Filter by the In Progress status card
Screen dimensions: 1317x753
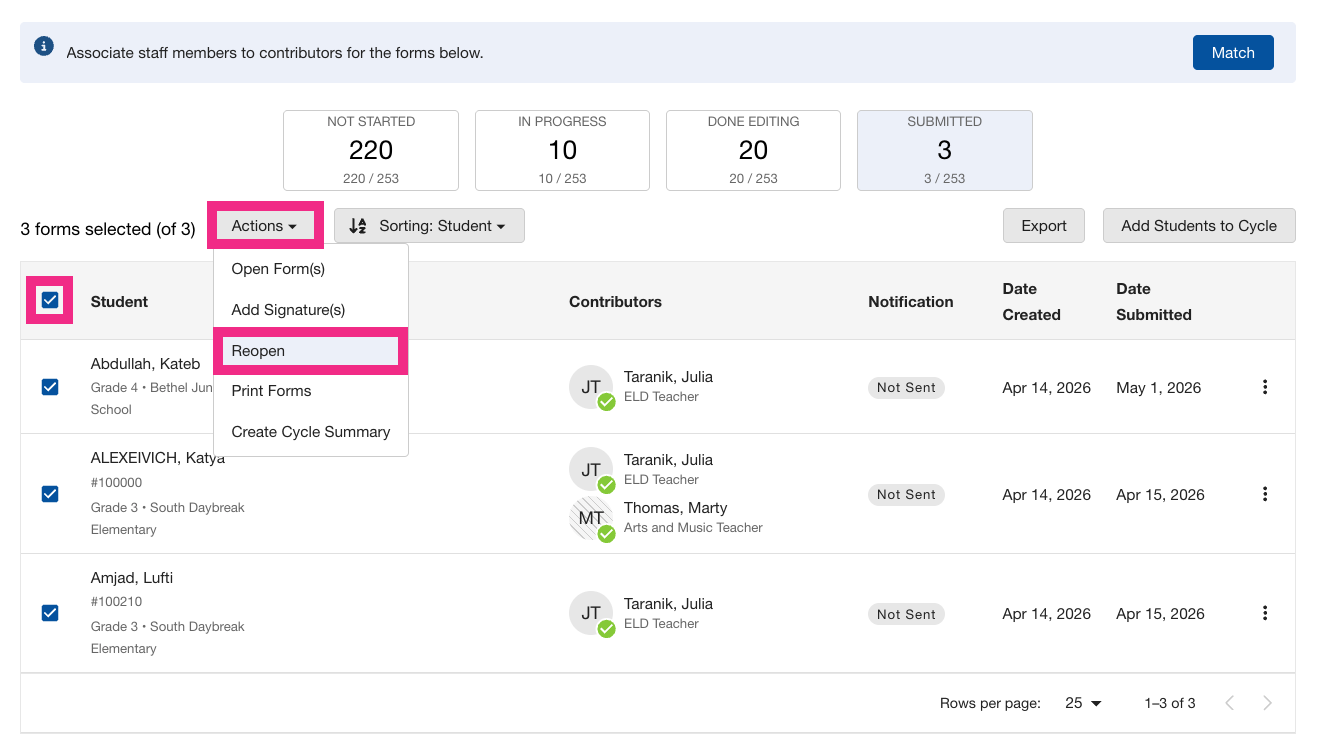tap(562, 150)
